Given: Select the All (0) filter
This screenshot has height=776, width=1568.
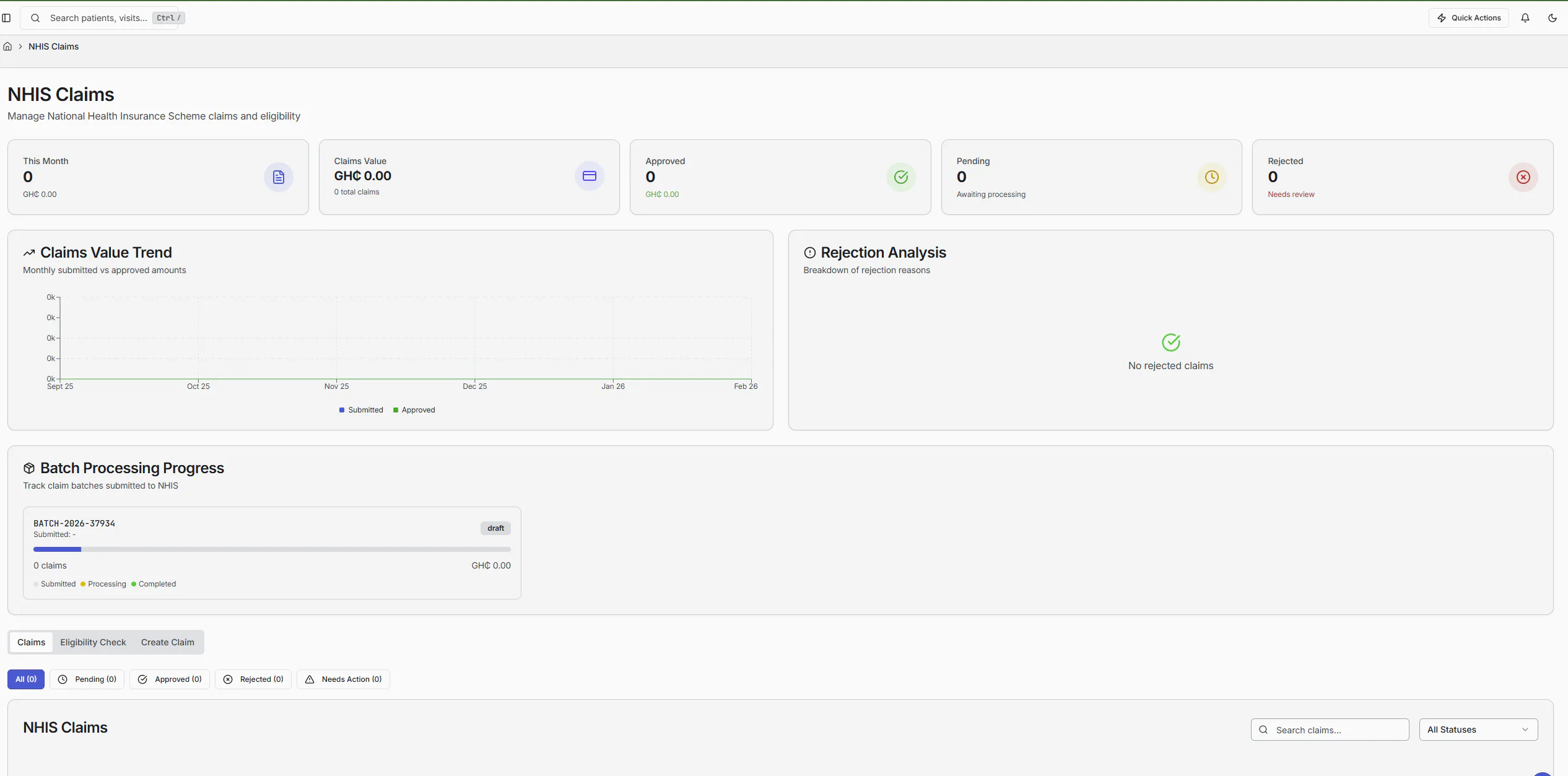Looking at the screenshot, I should click(26, 679).
